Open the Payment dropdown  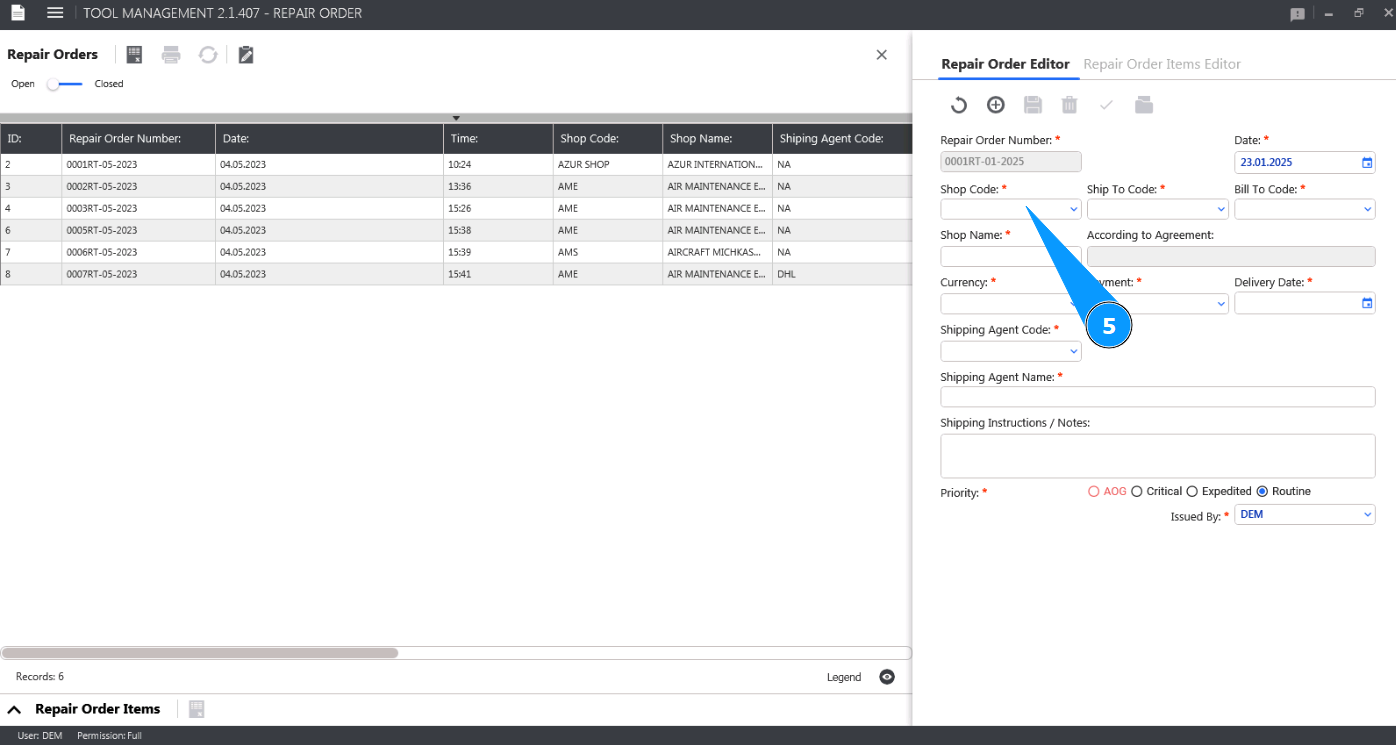pyautogui.click(x=1221, y=303)
